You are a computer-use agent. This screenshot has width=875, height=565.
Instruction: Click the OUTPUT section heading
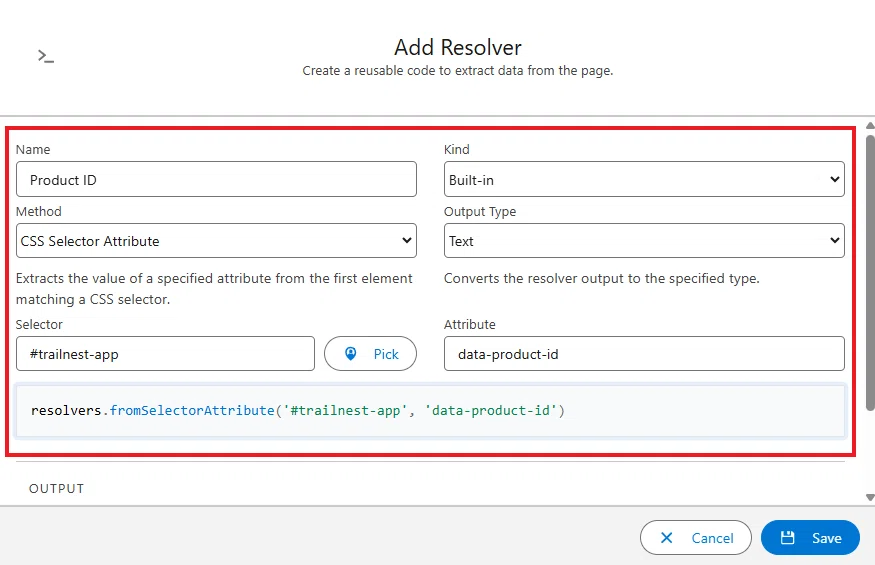click(56, 489)
